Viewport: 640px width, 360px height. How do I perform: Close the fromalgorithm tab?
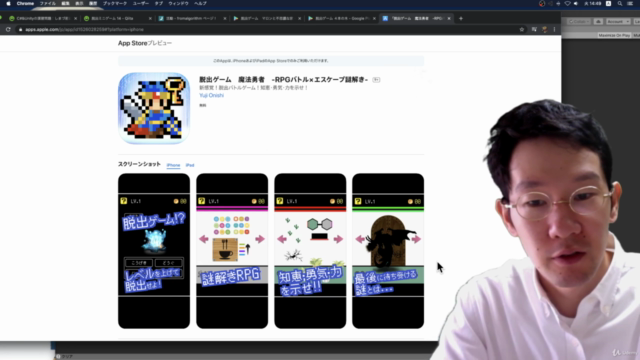225,18
